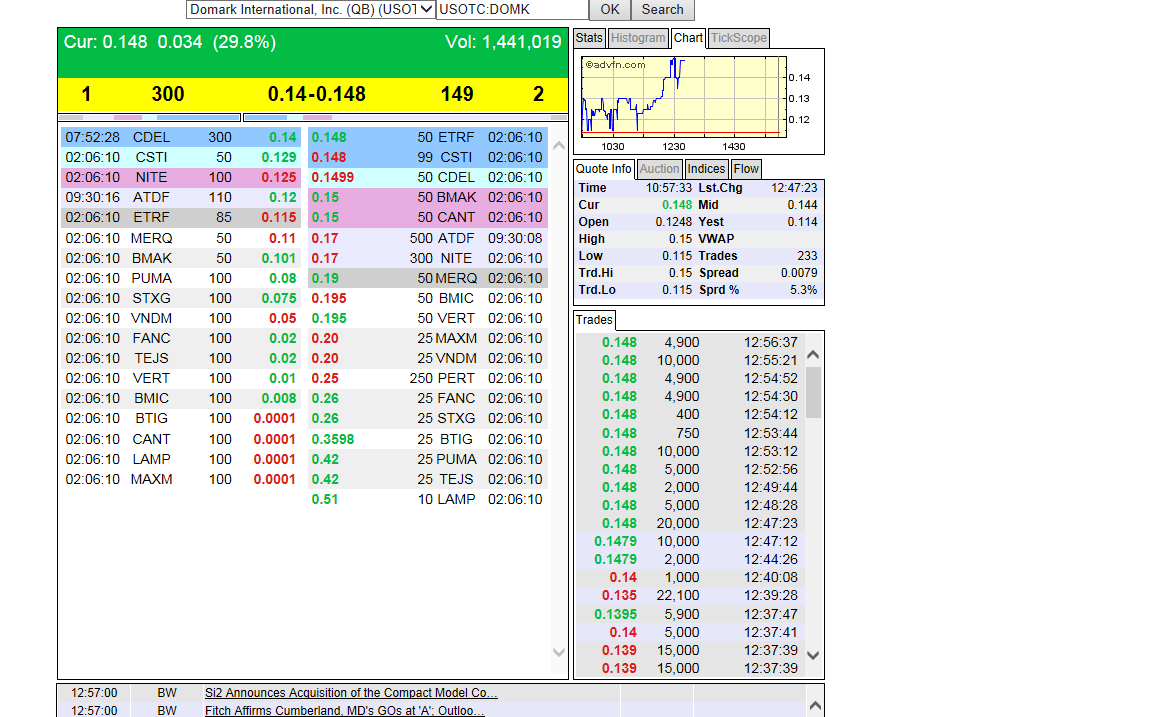Click the CDEL ask at 0.1499
Screen dimensions: 1152x717
[x=428, y=177]
